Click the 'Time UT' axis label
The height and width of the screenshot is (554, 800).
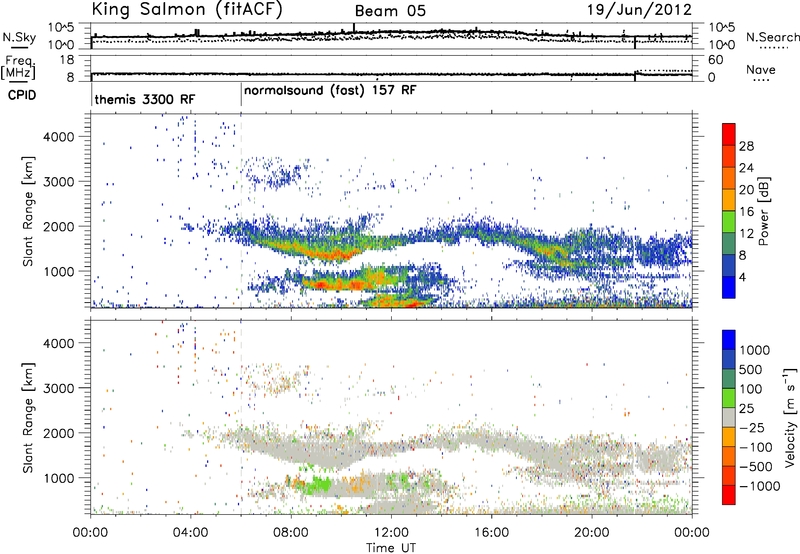point(391,548)
